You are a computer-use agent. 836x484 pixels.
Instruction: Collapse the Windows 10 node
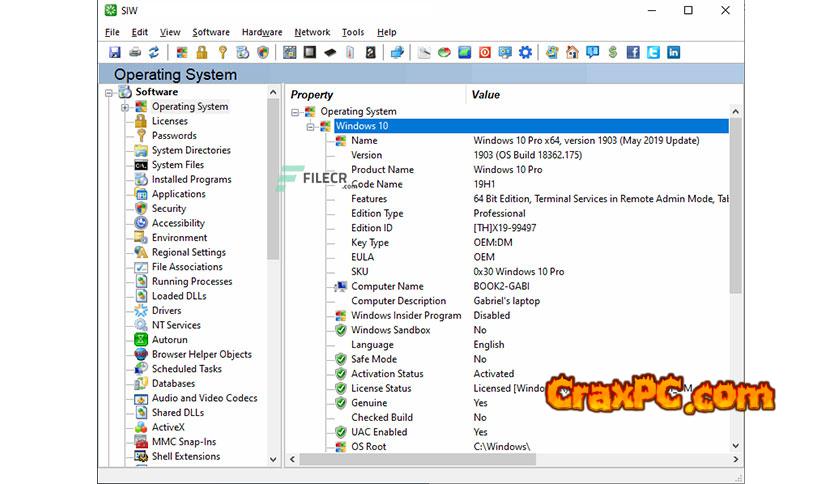310,126
